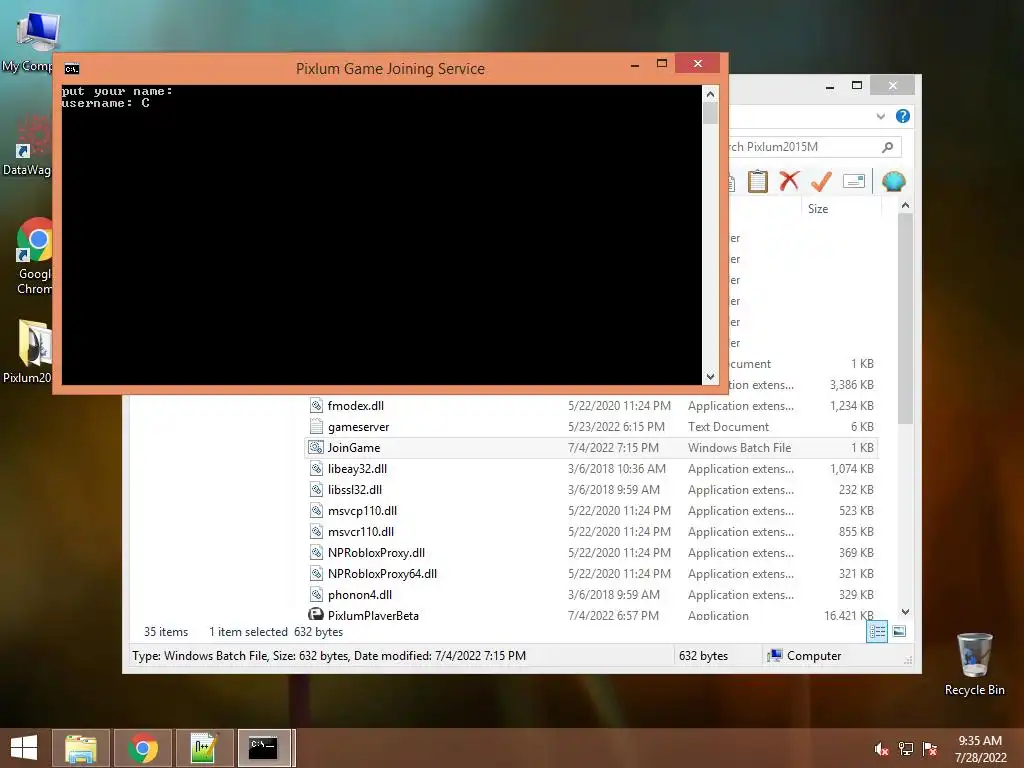Click the JoinGame batch file icon
Image resolution: width=1024 pixels, height=768 pixels.
pos(316,447)
